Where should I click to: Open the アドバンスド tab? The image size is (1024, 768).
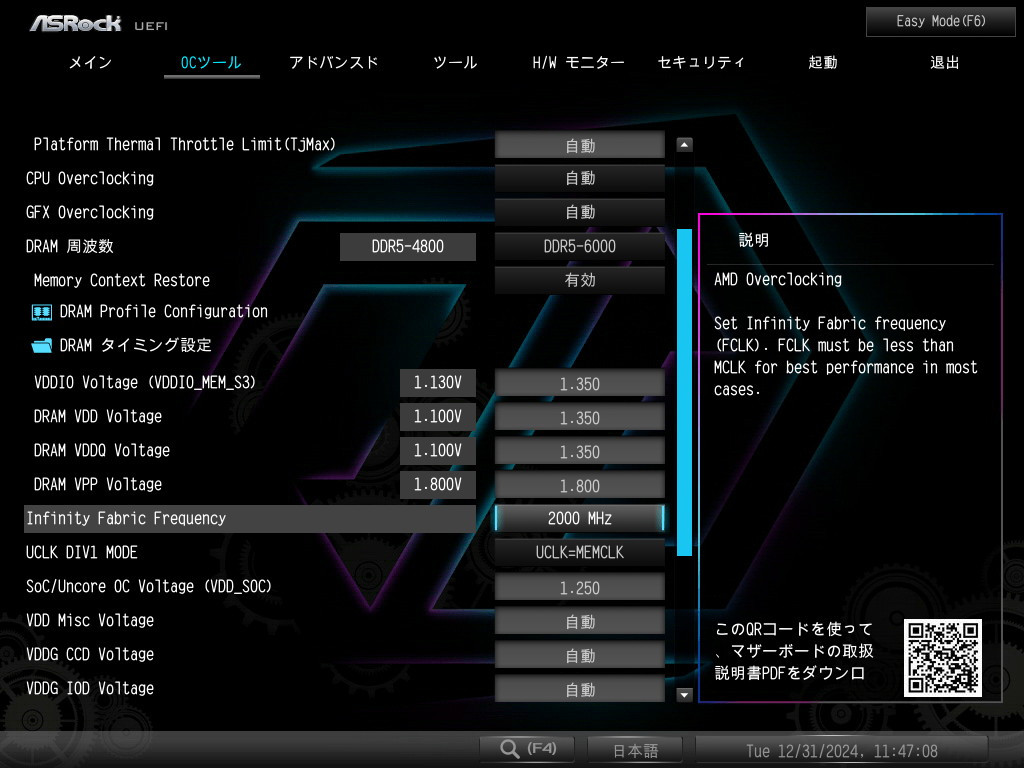334,63
